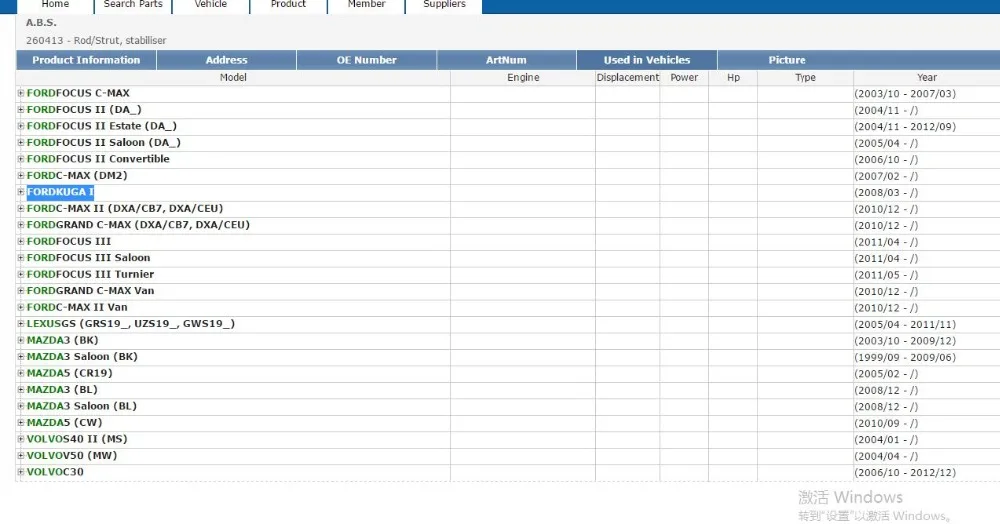This screenshot has height=524, width=1000.
Task: Open the Search Parts menu
Action: (133, 5)
